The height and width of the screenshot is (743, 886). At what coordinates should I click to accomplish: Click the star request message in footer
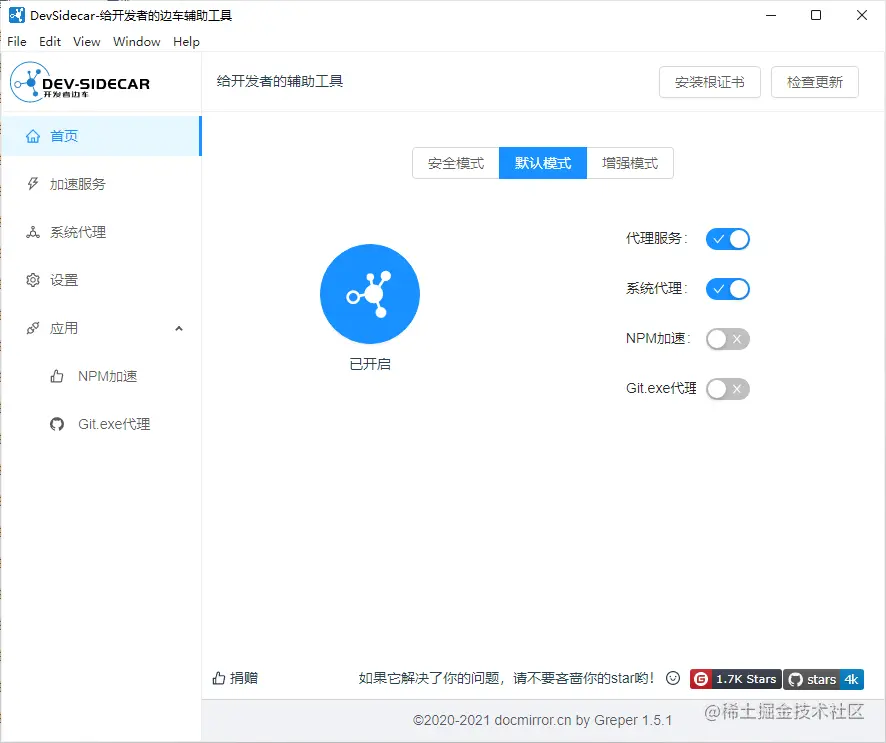tap(506, 678)
